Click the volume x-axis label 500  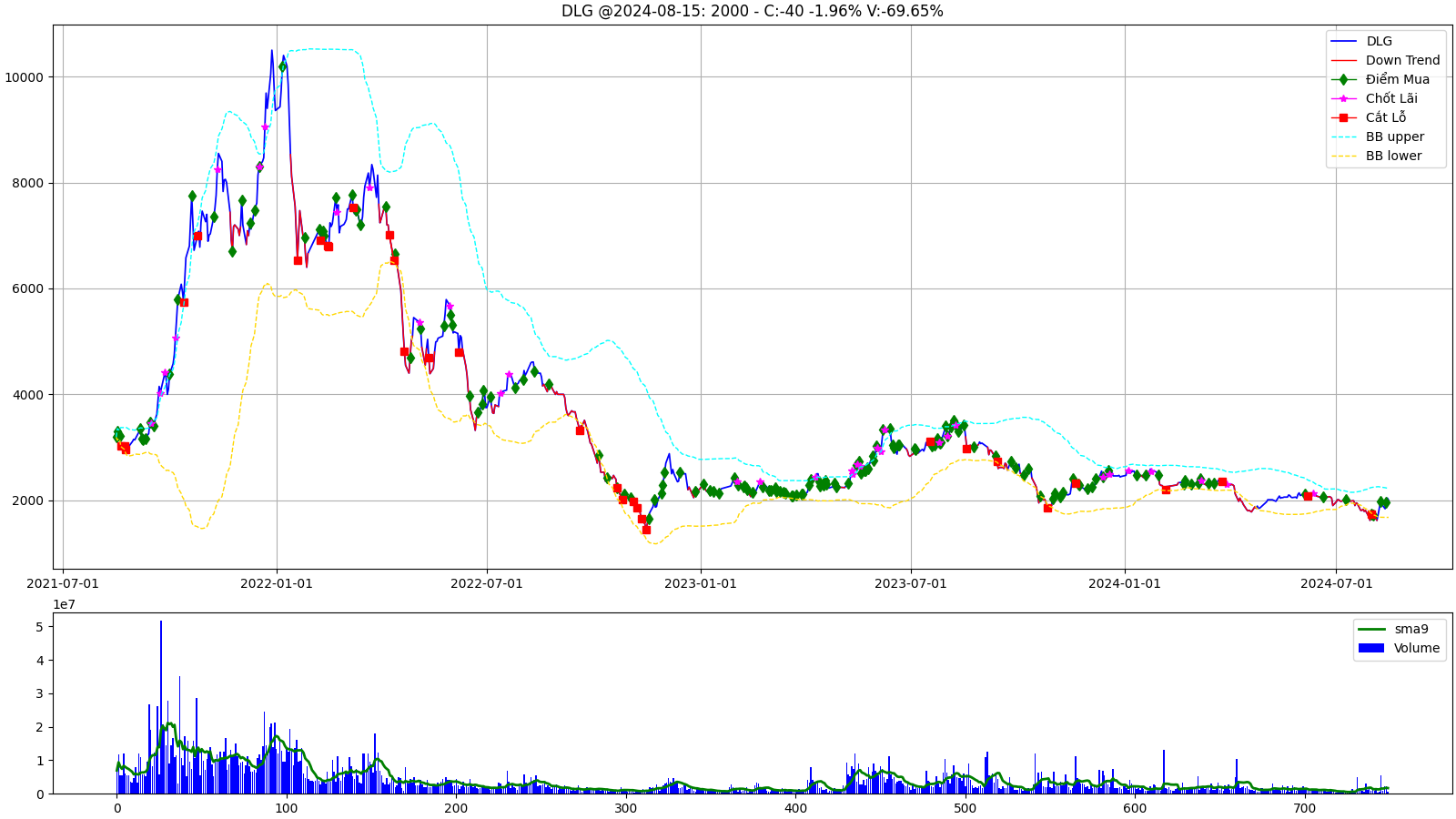tap(965, 808)
